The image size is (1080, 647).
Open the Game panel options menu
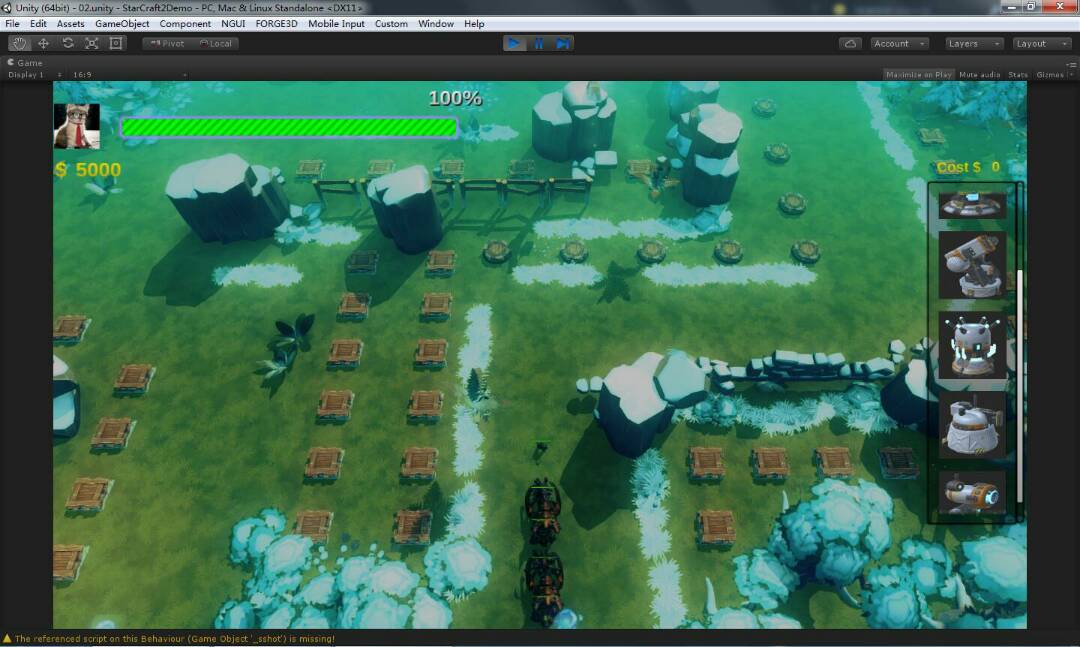point(1071,63)
